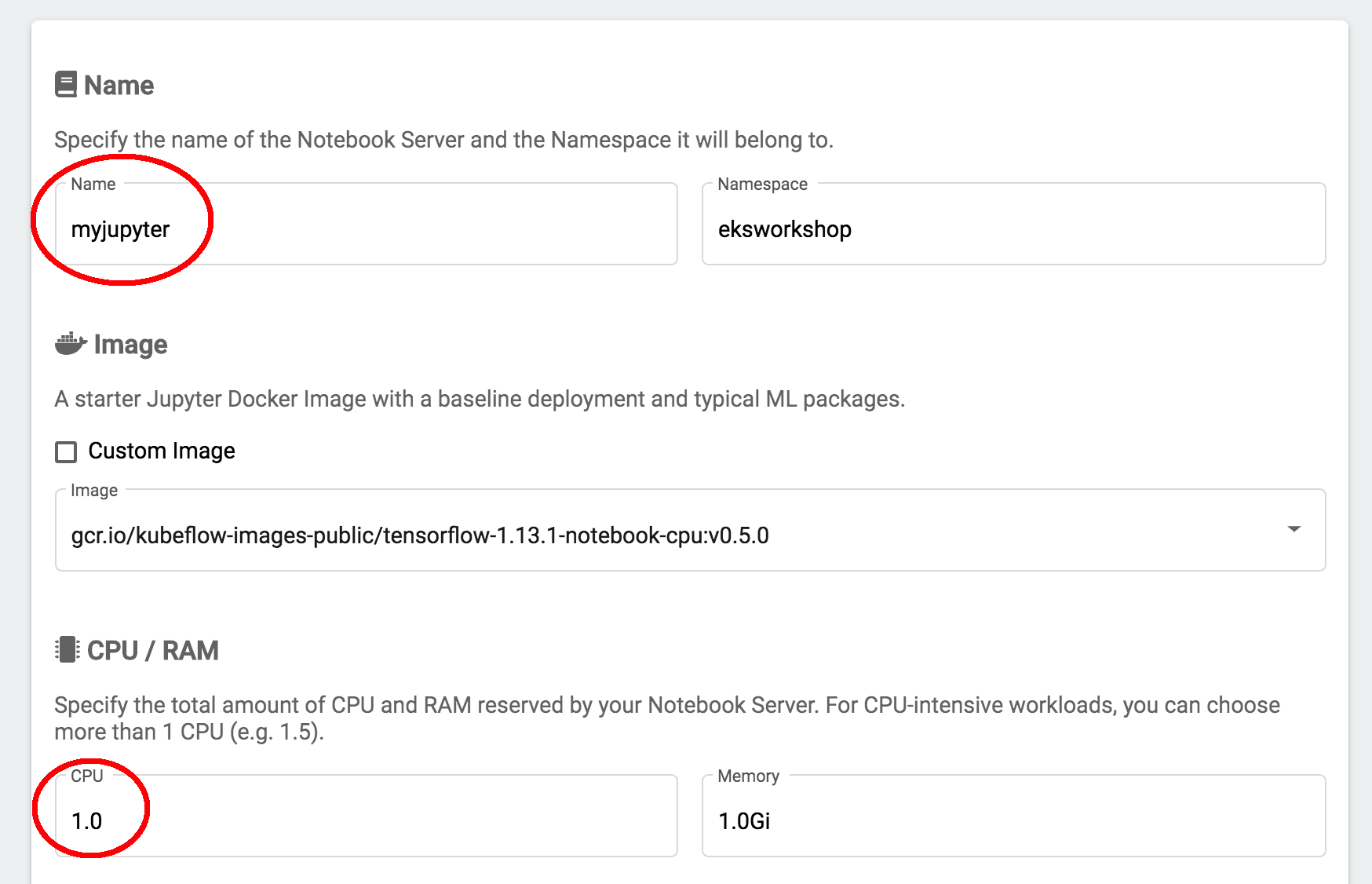
Task: Enable the Custom Image checkbox
Action: (66, 451)
